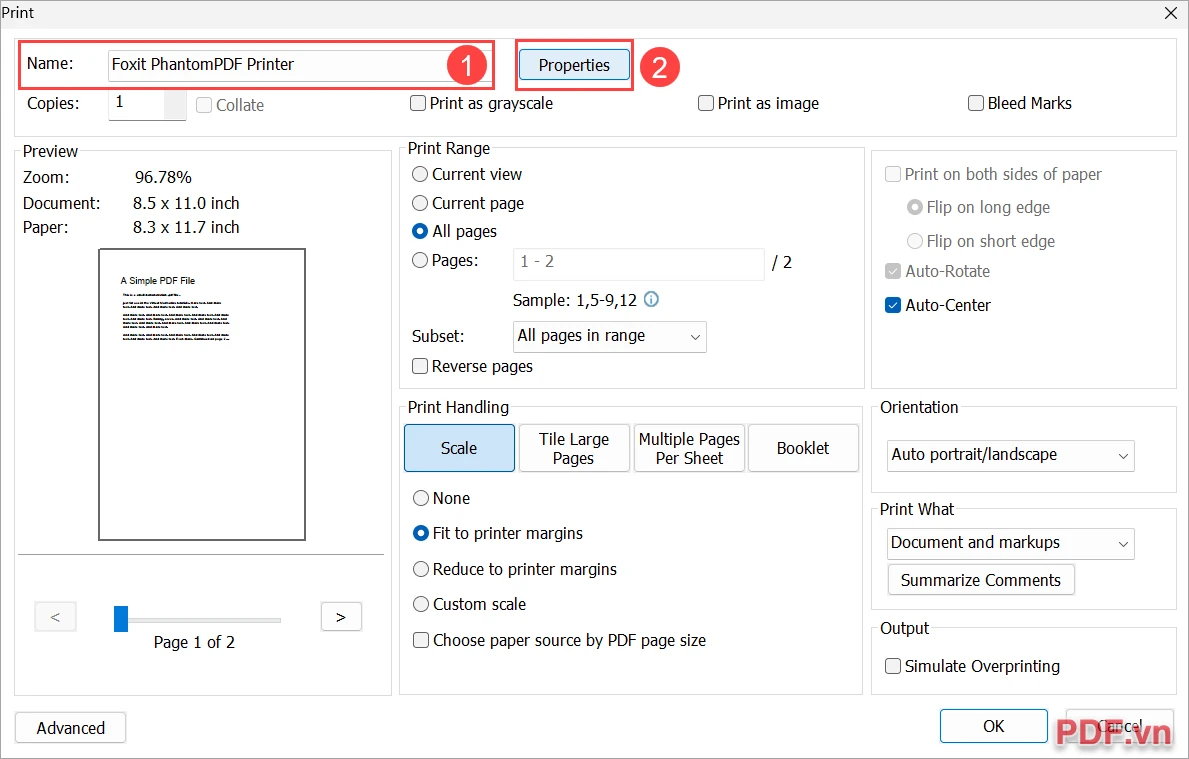Select All pages print range
This screenshot has width=1189, height=759.
coord(454,231)
